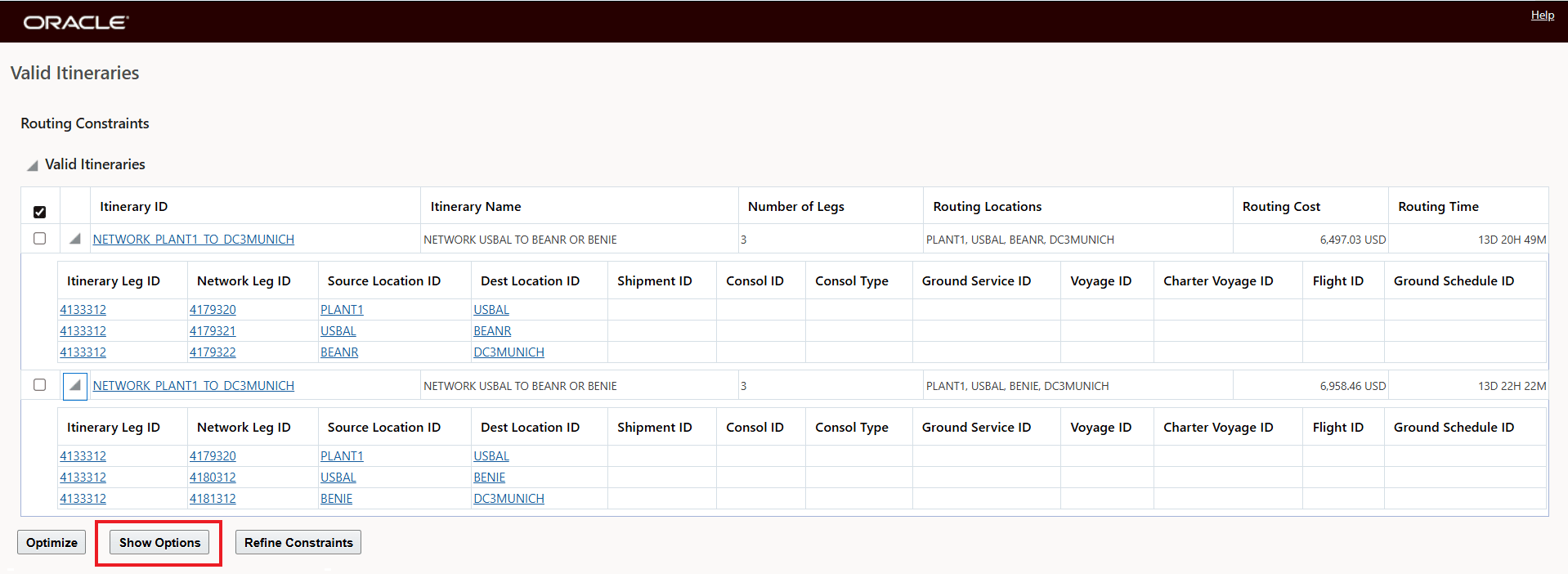Open the BENIE source location link
Image resolution: width=1568 pixels, height=574 pixels.
[x=336, y=499]
